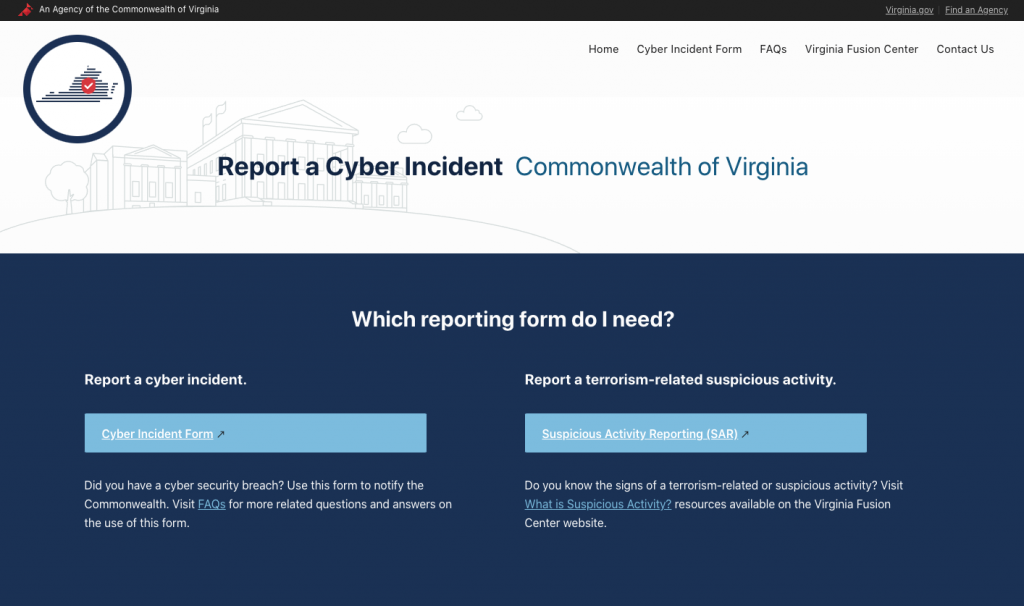
Task: Click 'Which reporting form do I need?' heading
Action: (513, 319)
